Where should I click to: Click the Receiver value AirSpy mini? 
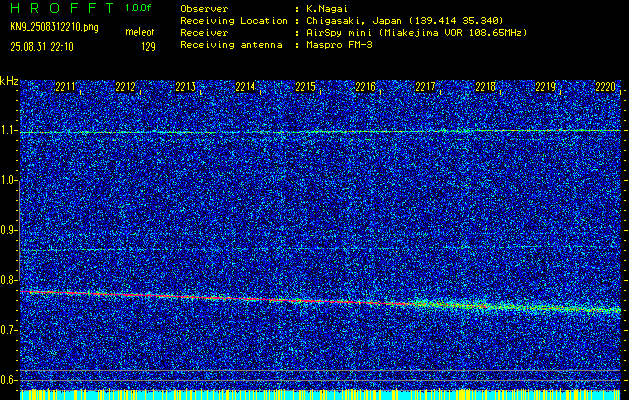click(416, 32)
